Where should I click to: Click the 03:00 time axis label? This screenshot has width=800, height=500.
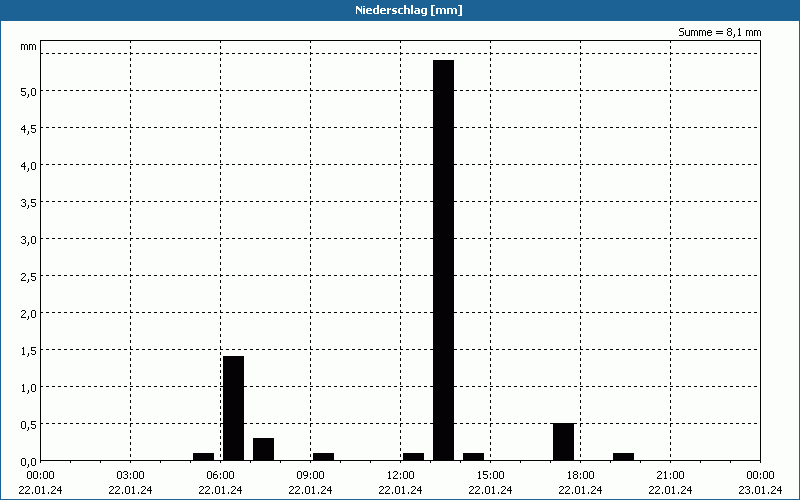[x=131, y=476]
